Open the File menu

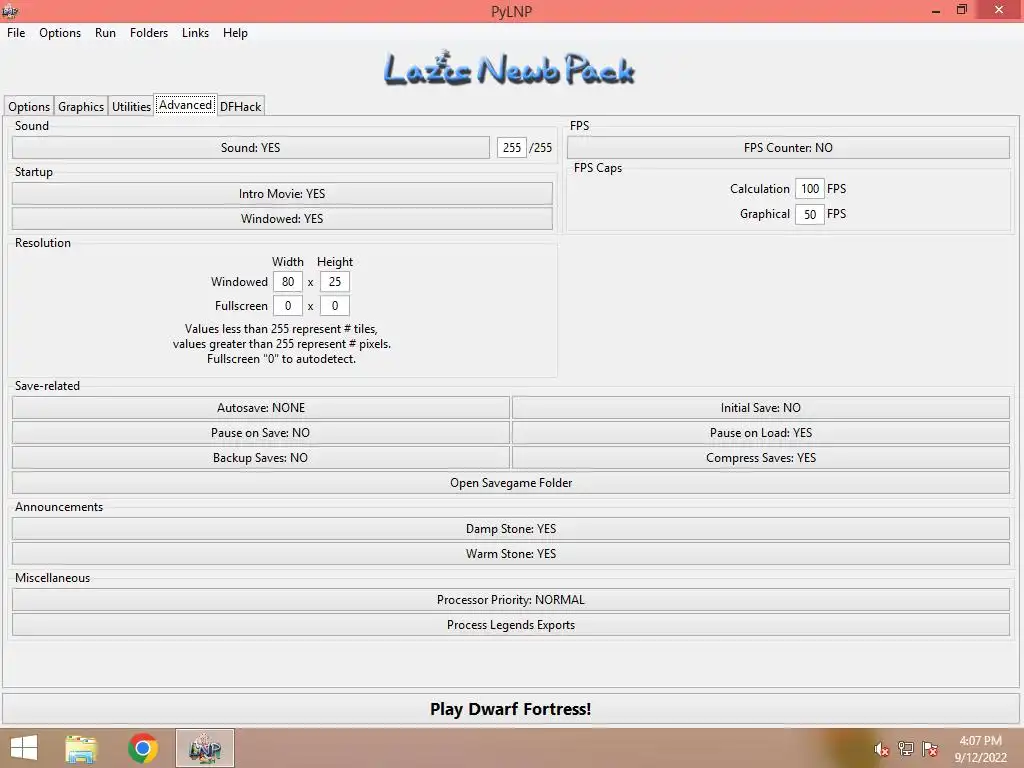coord(16,33)
